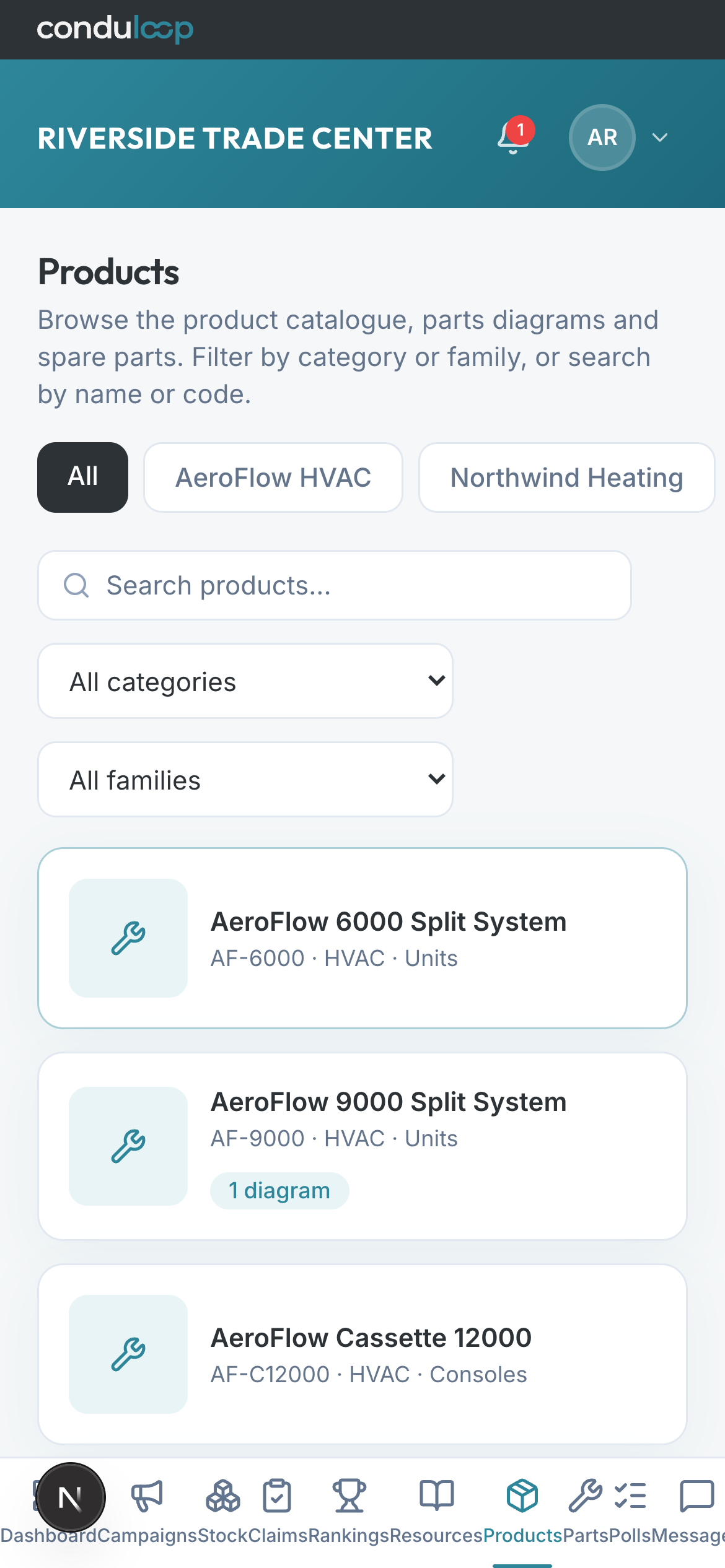
Task: Click the Rankings nav label
Action: click(349, 1536)
